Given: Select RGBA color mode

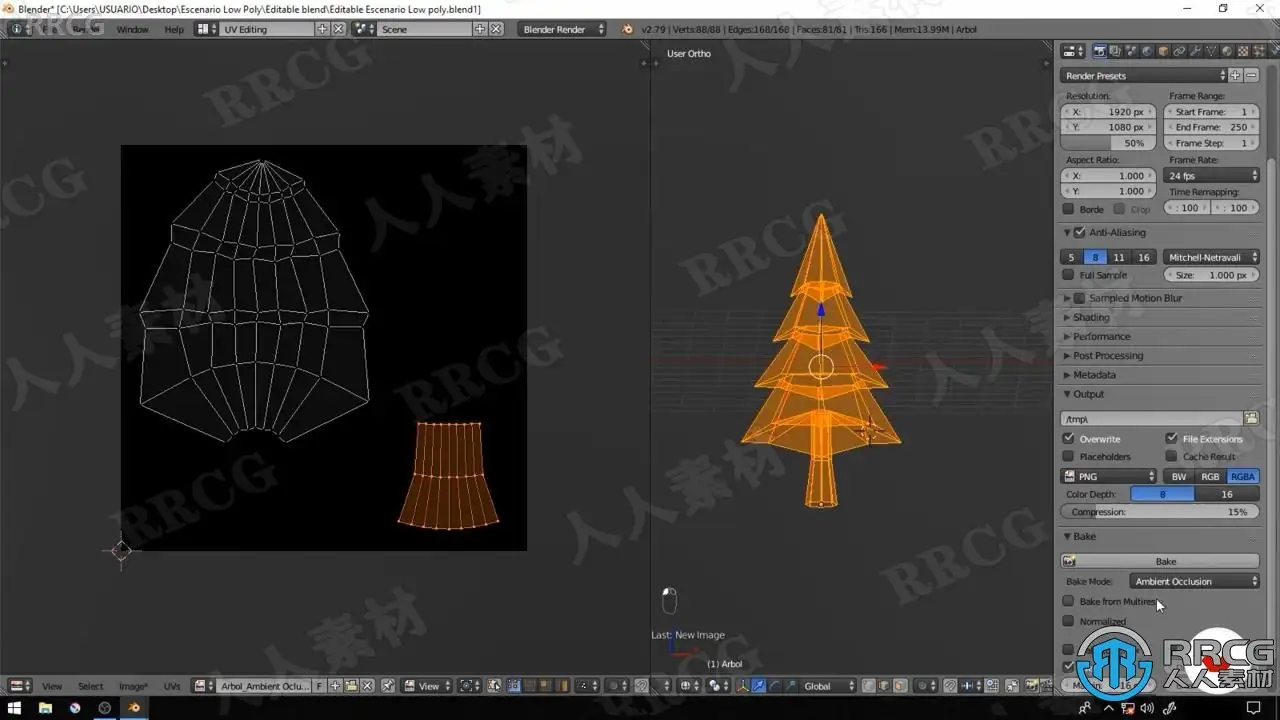Looking at the screenshot, I should point(1243,477).
